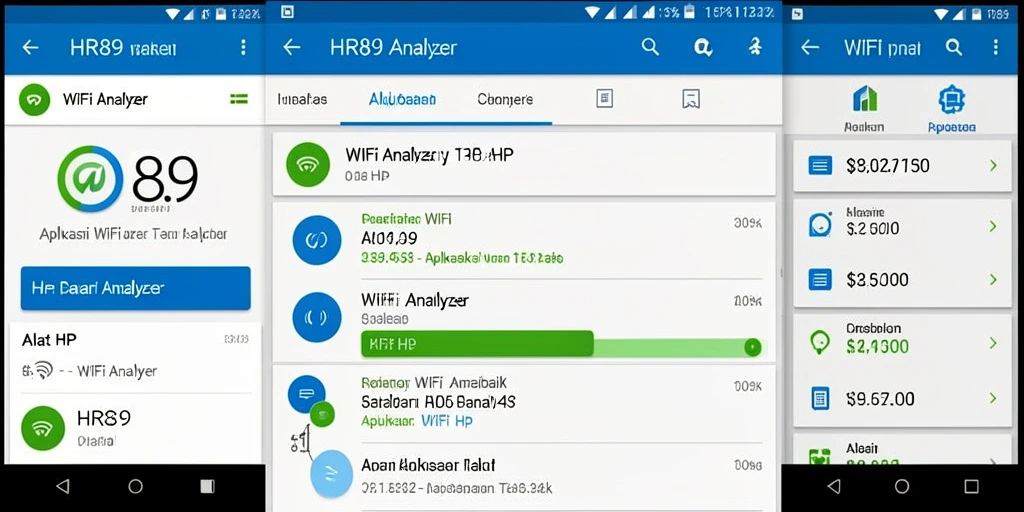Expand the $8.02.7150 row chevron
Viewport: 1024px width, 512px height.
993,165
